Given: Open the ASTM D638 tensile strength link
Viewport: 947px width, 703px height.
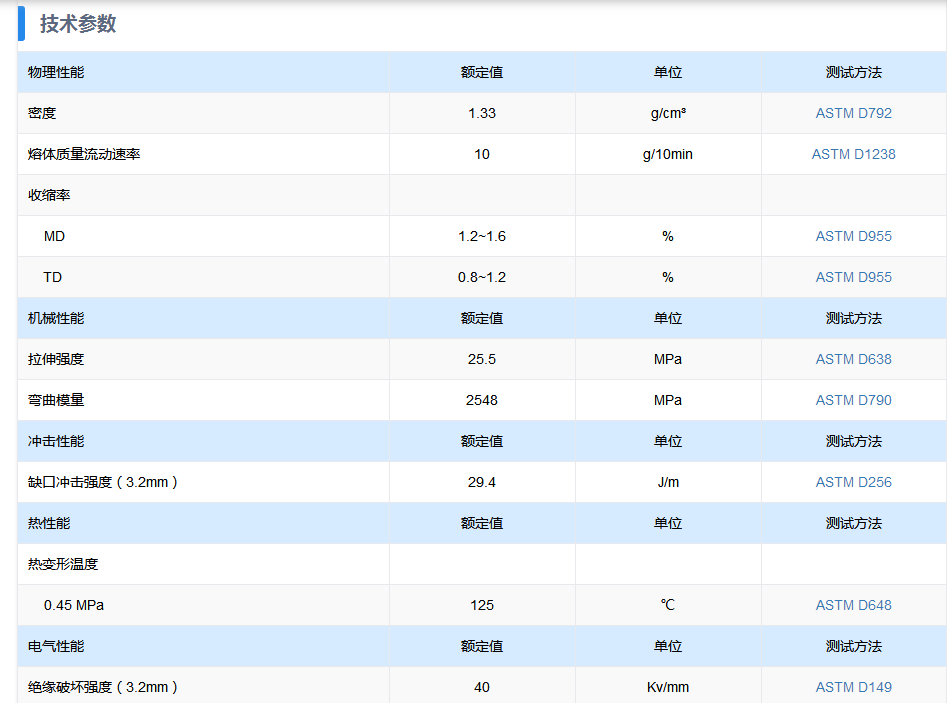Looking at the screenshot, I should tap(853, 359).
